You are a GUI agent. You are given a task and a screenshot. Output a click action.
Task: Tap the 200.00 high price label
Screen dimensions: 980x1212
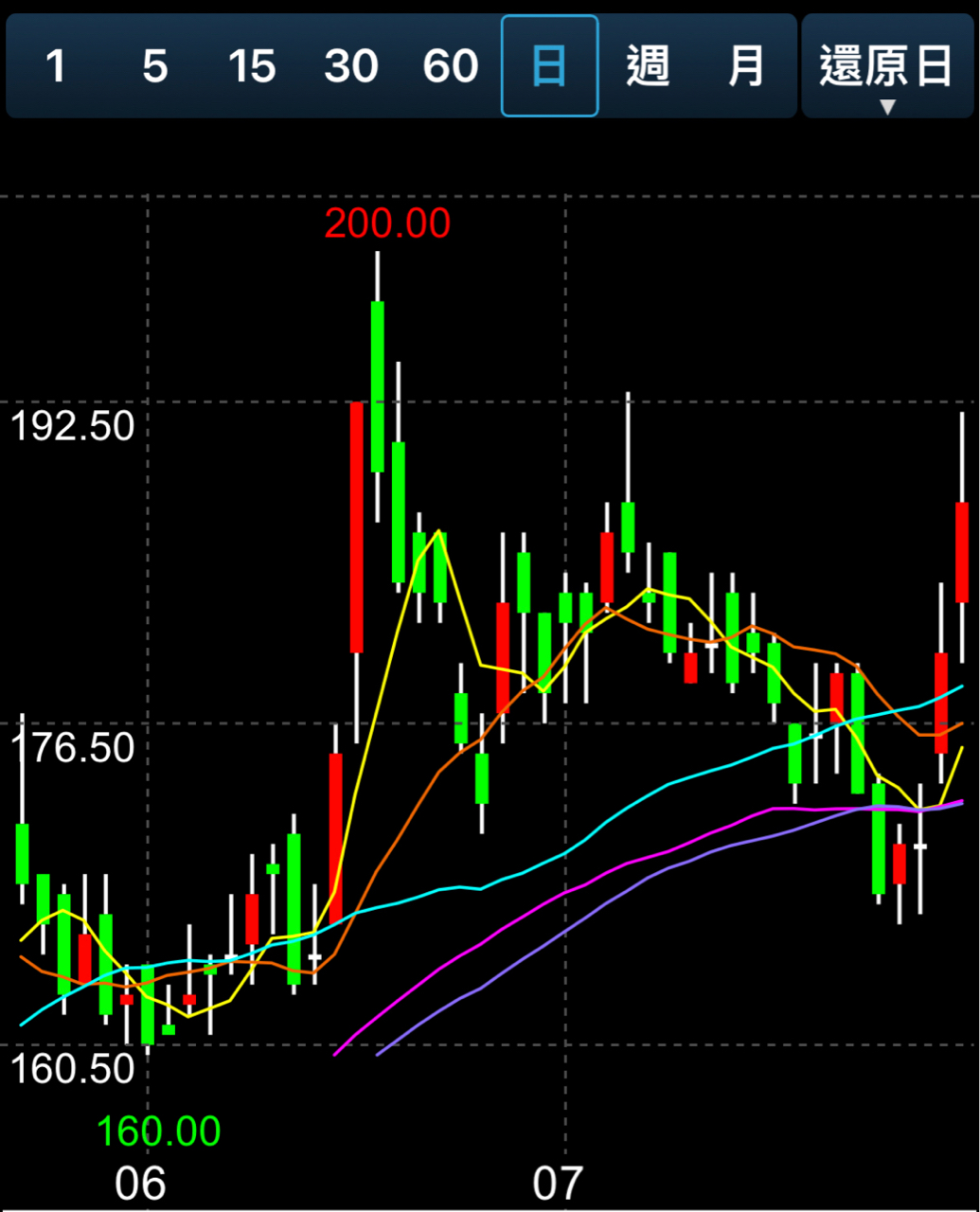coord(387,223)
